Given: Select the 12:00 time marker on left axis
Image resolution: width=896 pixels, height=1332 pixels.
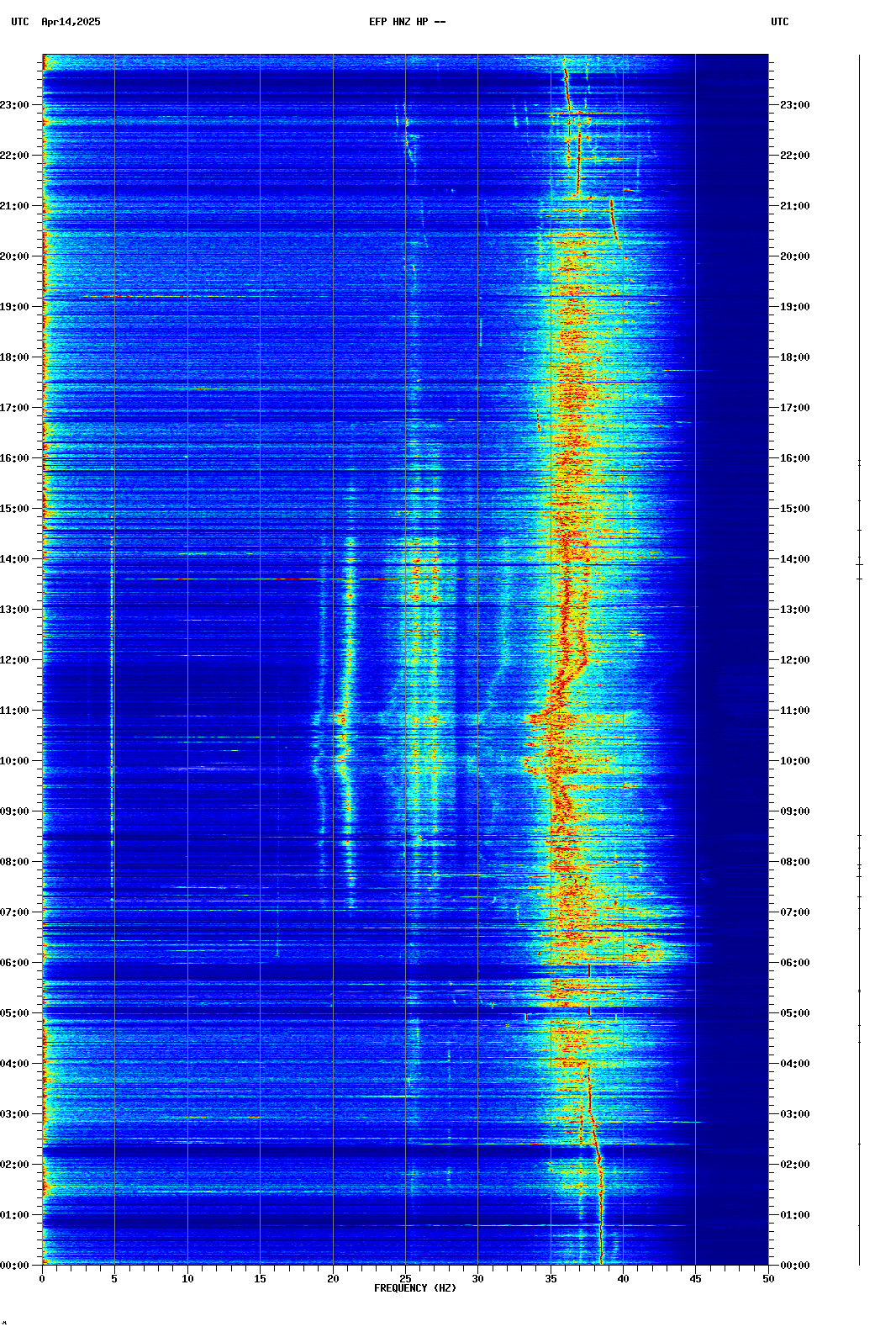Looking at the screenshot, I should click(x=15, y=660).
